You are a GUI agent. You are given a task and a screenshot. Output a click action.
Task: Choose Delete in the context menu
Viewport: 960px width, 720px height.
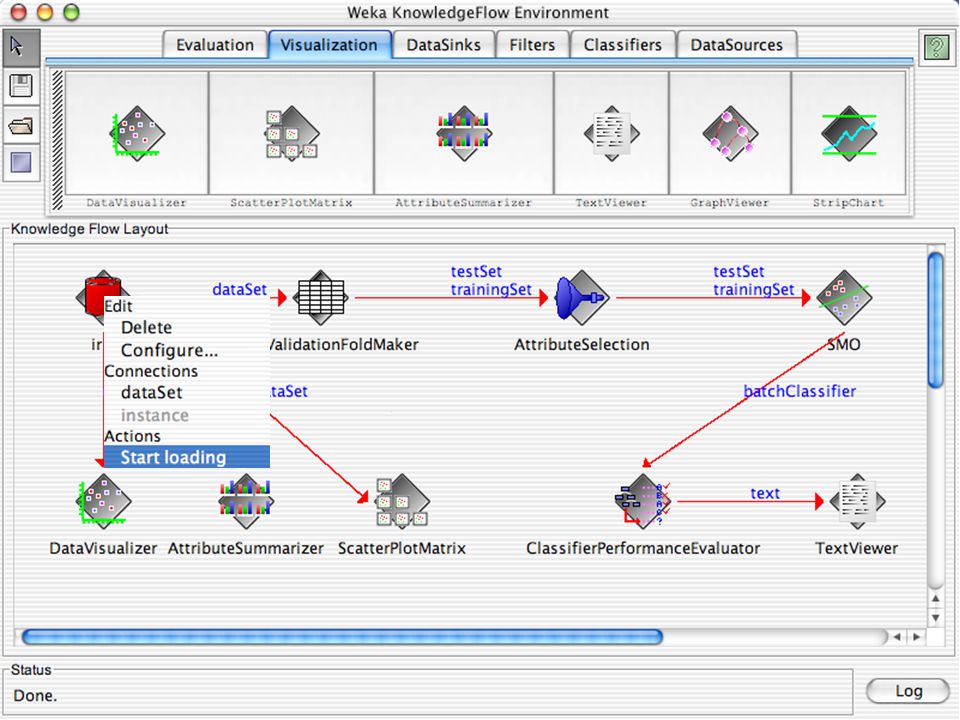pyautogui.click(x=187, y=328)
